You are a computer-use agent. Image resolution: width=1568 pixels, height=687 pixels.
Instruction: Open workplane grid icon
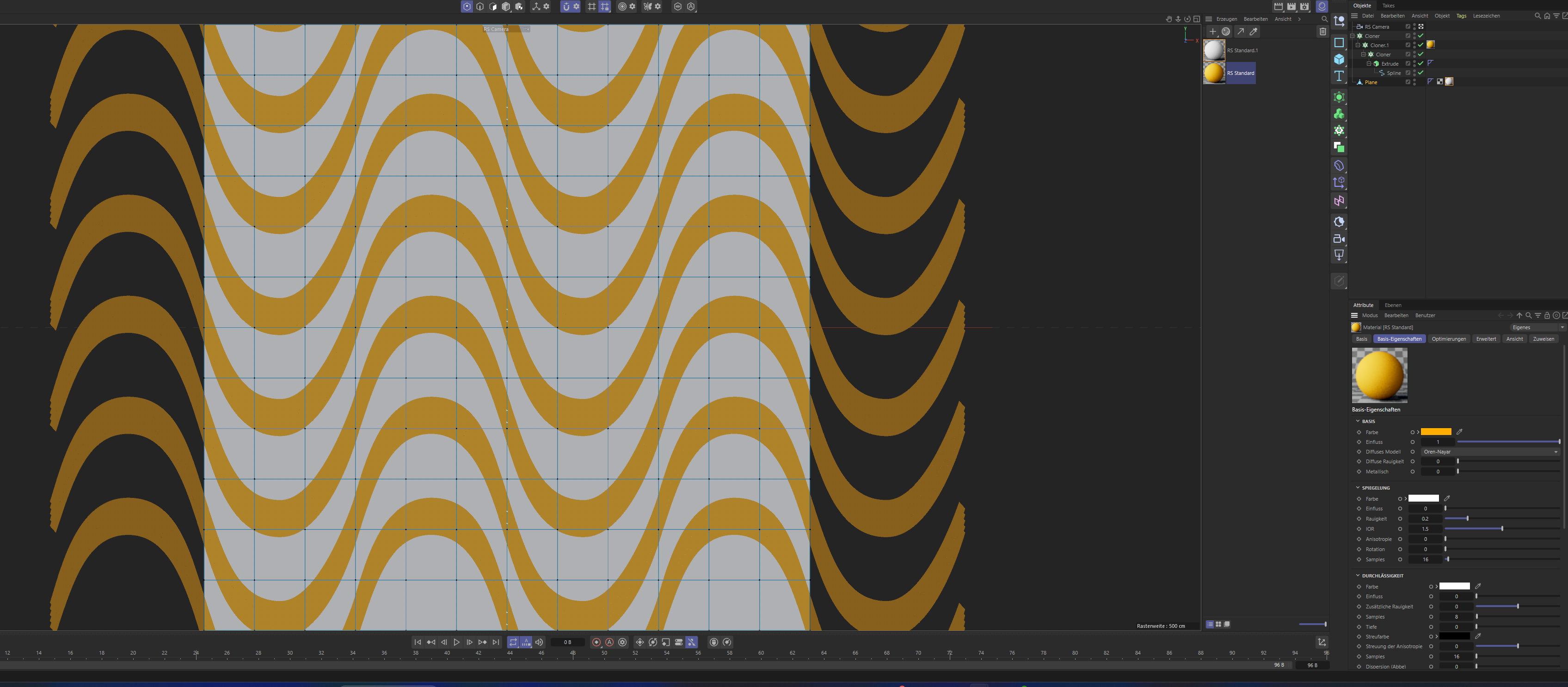pos(592,6)
